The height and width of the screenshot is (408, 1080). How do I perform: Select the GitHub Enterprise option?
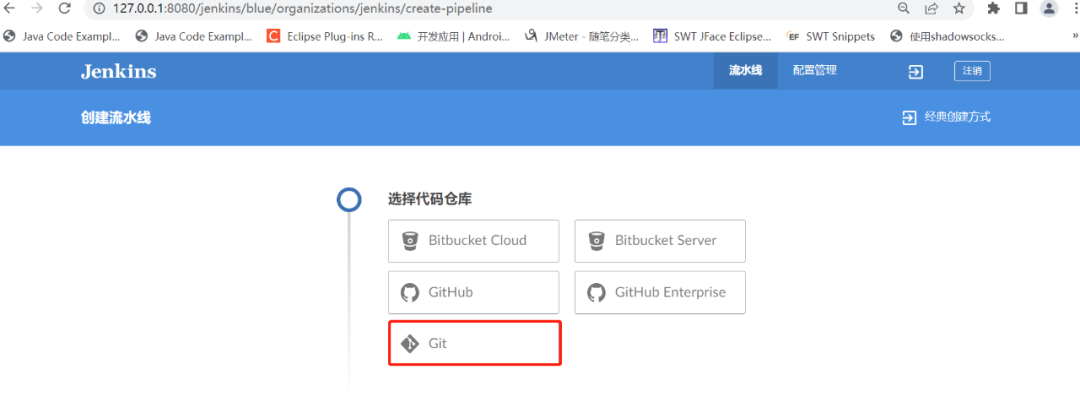coord(660,292)
